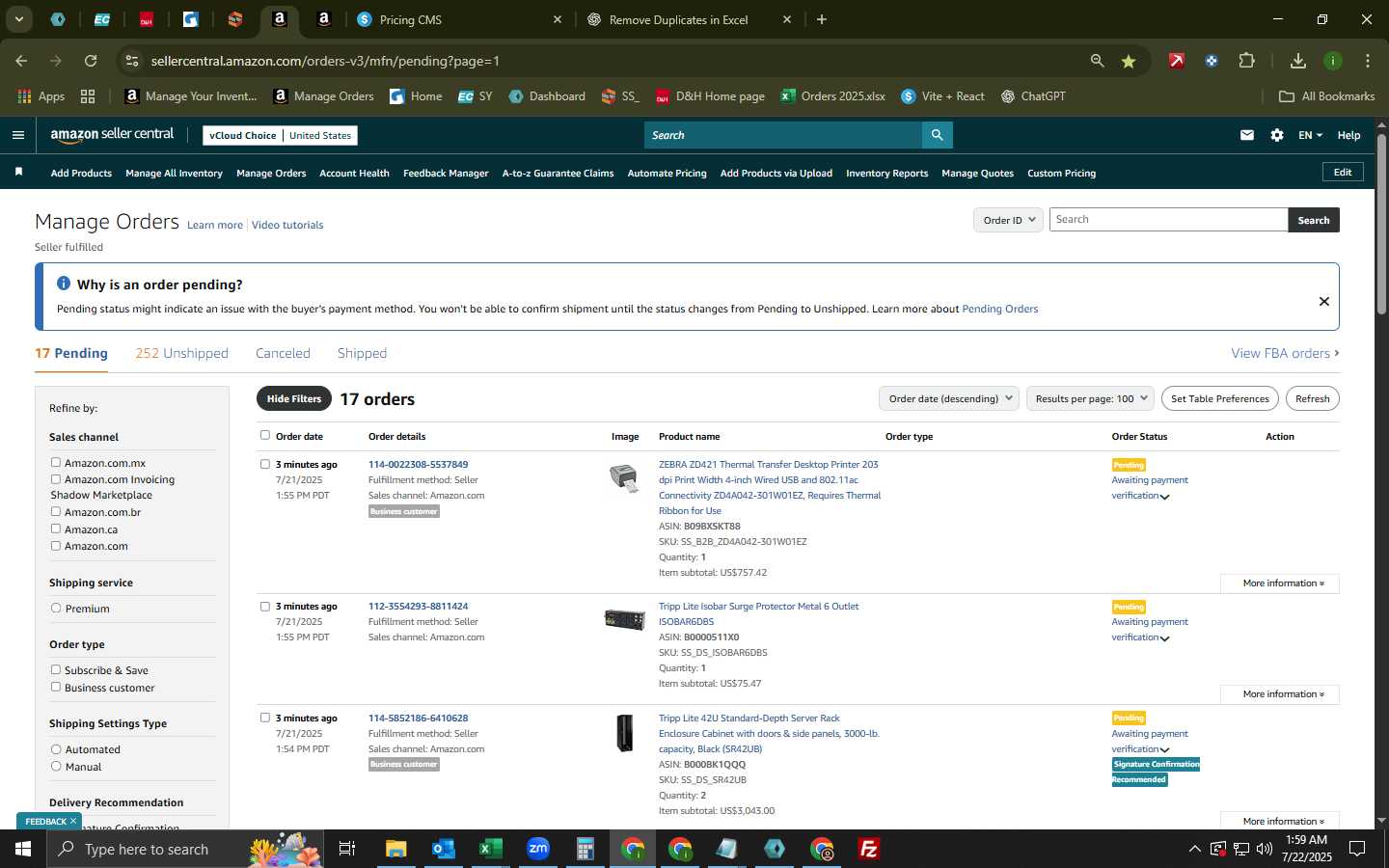Click the Chrome profile avatar icon
This screenshot has height=868, width=1389.
pos(1333,61)
